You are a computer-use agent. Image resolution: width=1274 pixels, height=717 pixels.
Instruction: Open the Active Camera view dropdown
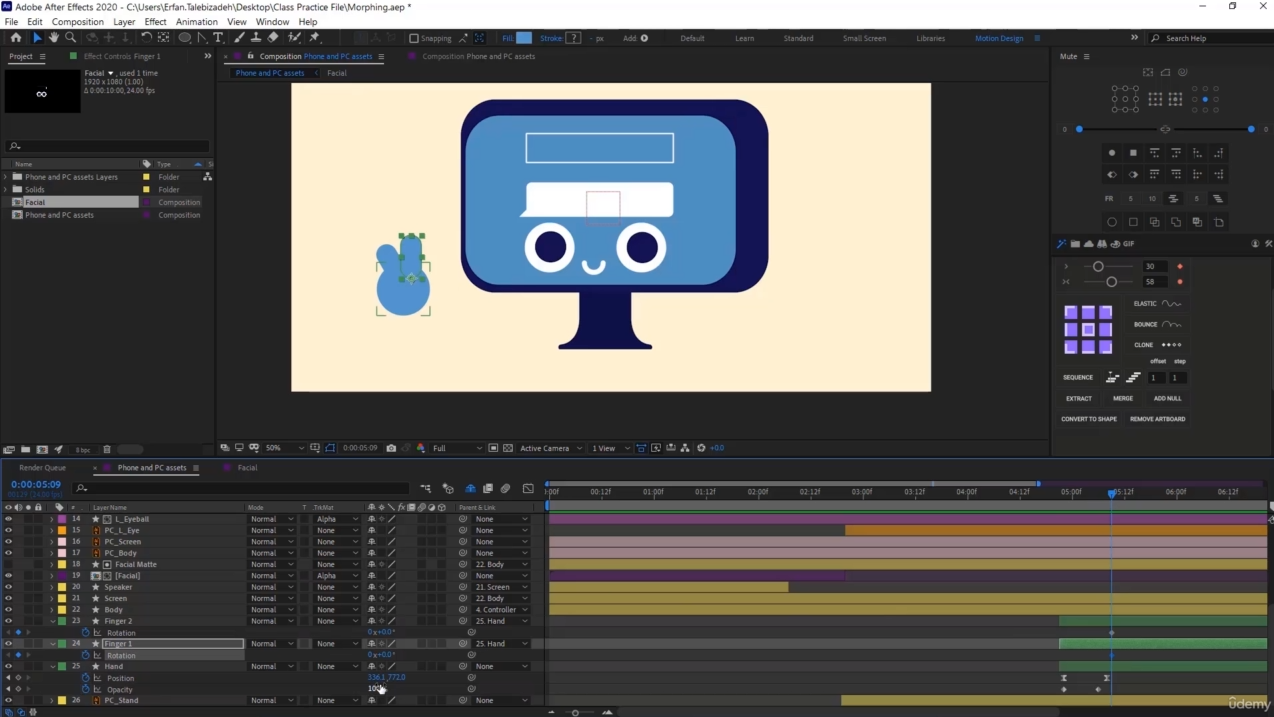550,448
